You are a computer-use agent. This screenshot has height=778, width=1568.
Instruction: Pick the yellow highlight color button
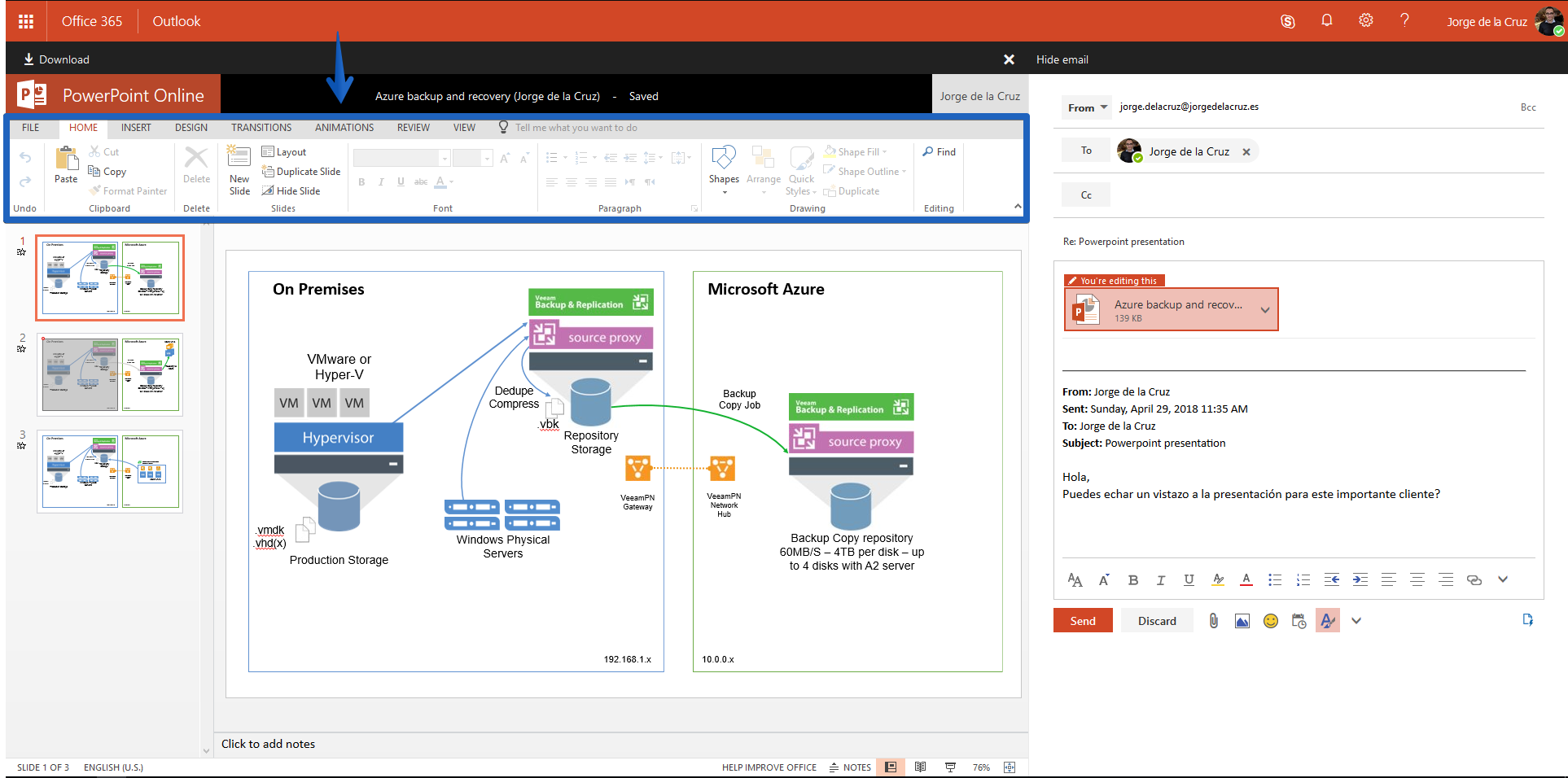click(1218, 580)
